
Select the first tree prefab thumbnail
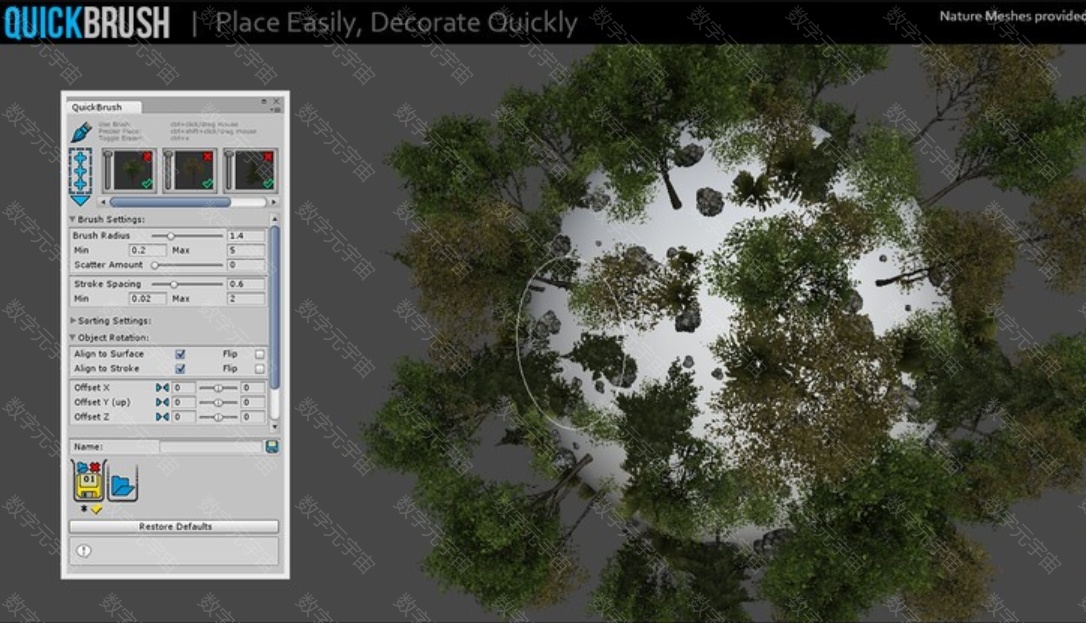point(134,170)
